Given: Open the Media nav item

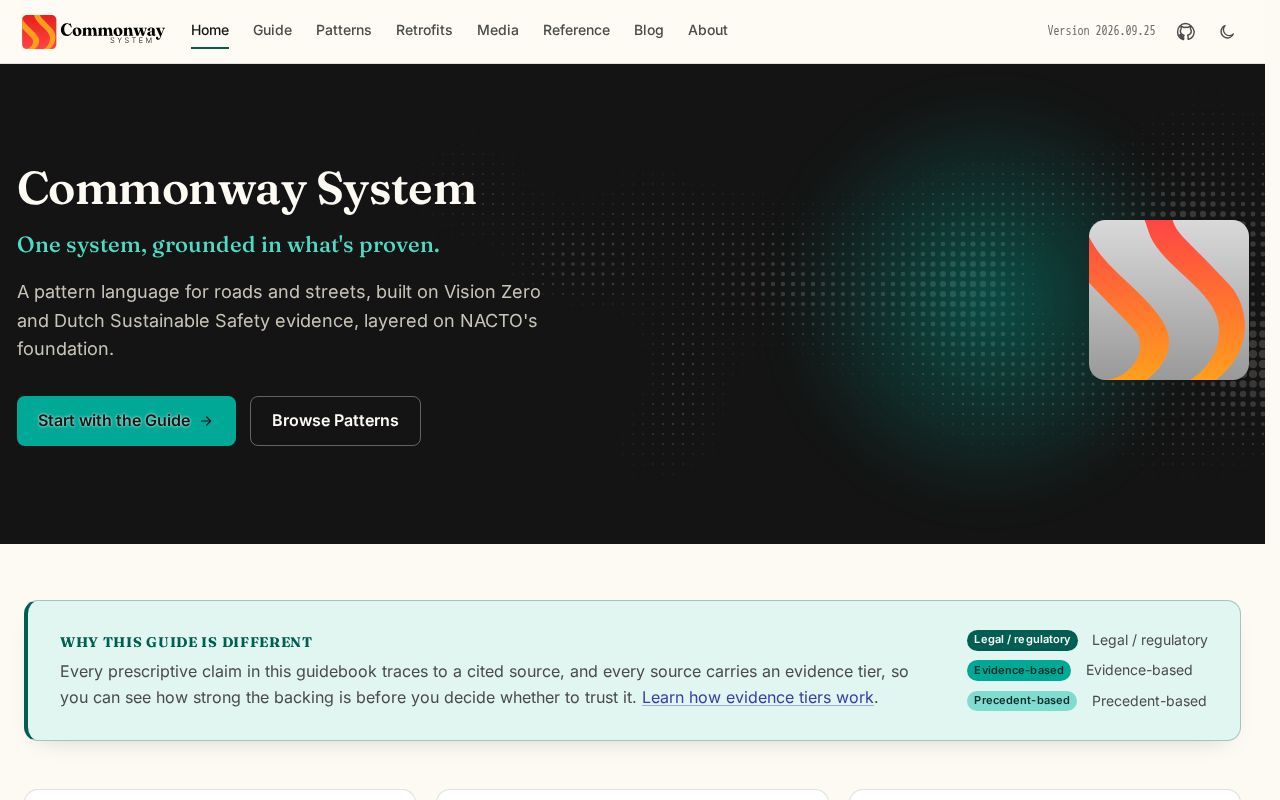Looking at the screenshot, I should click(x=498, y=30).
